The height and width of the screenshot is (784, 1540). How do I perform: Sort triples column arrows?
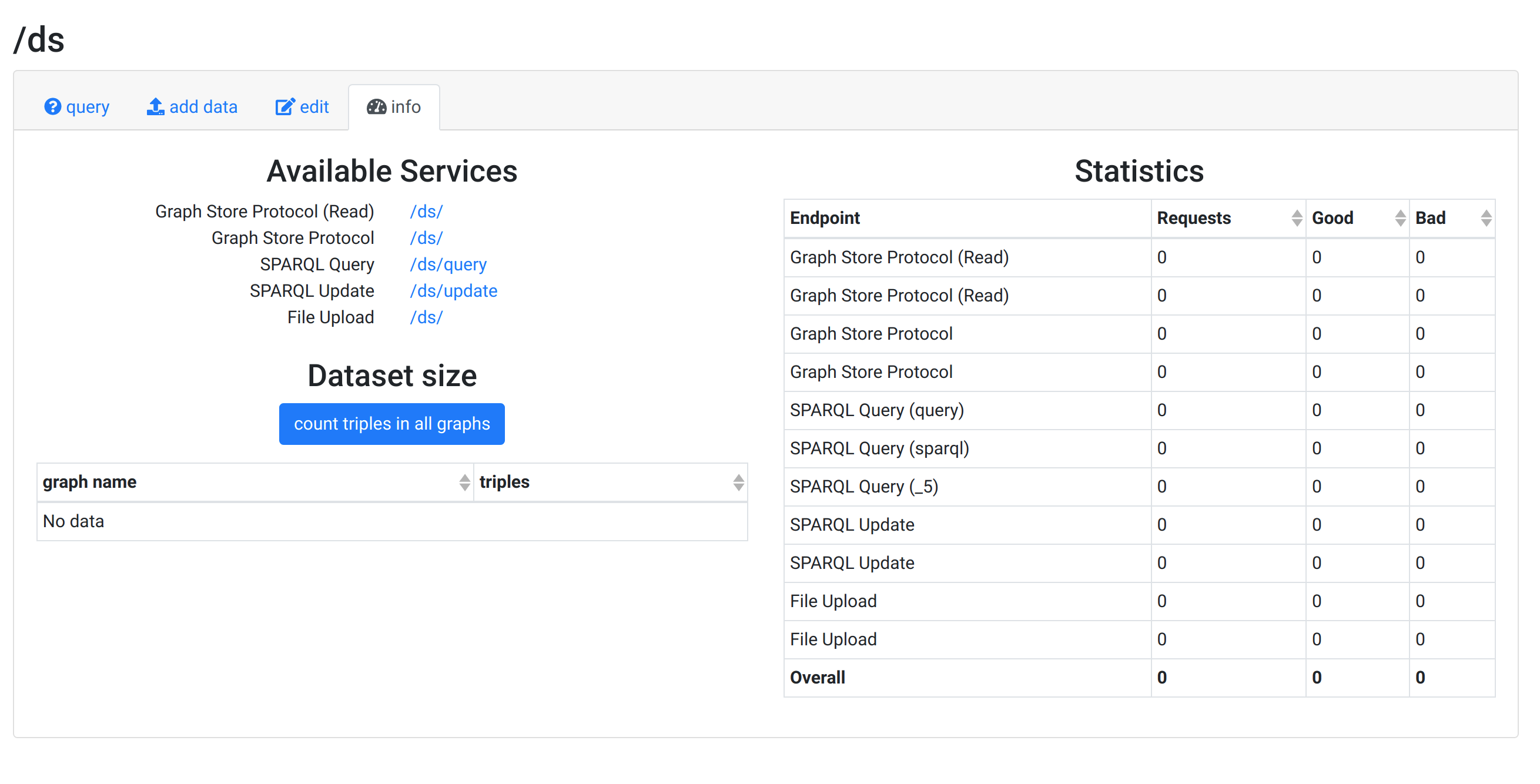tap(738, 483)
